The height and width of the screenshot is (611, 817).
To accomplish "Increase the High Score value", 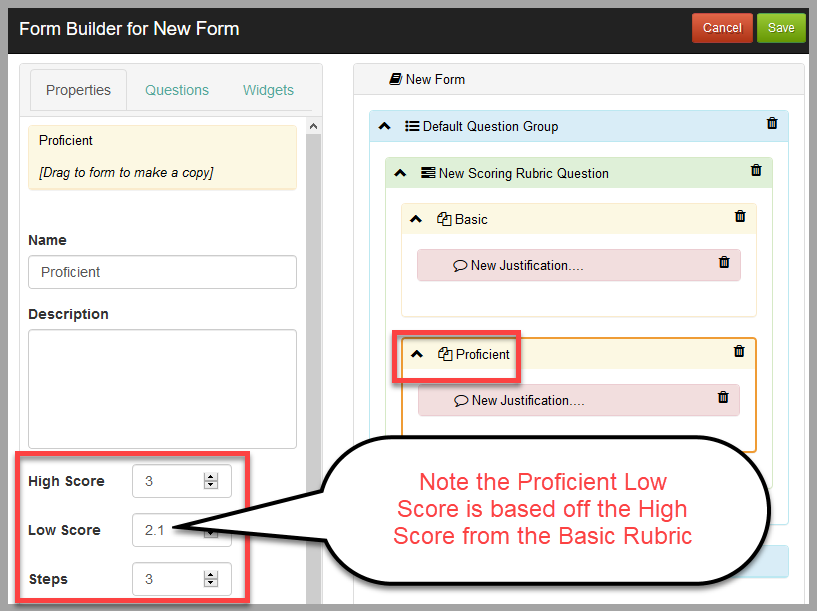I will (211, 477).
